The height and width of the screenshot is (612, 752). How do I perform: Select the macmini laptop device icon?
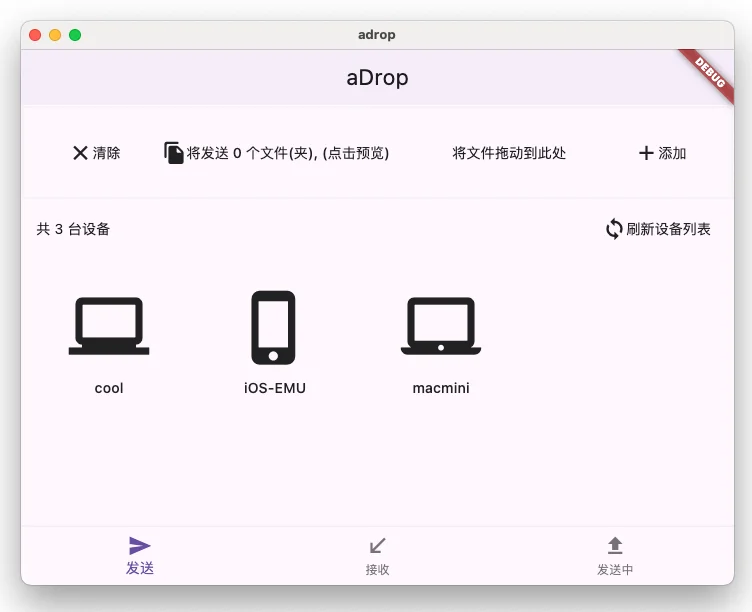click(441, 327)
